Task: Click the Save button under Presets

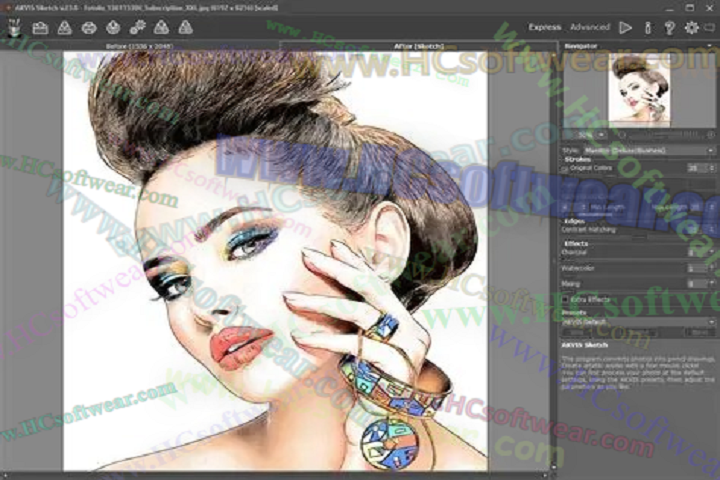Action: click(578, 332)
